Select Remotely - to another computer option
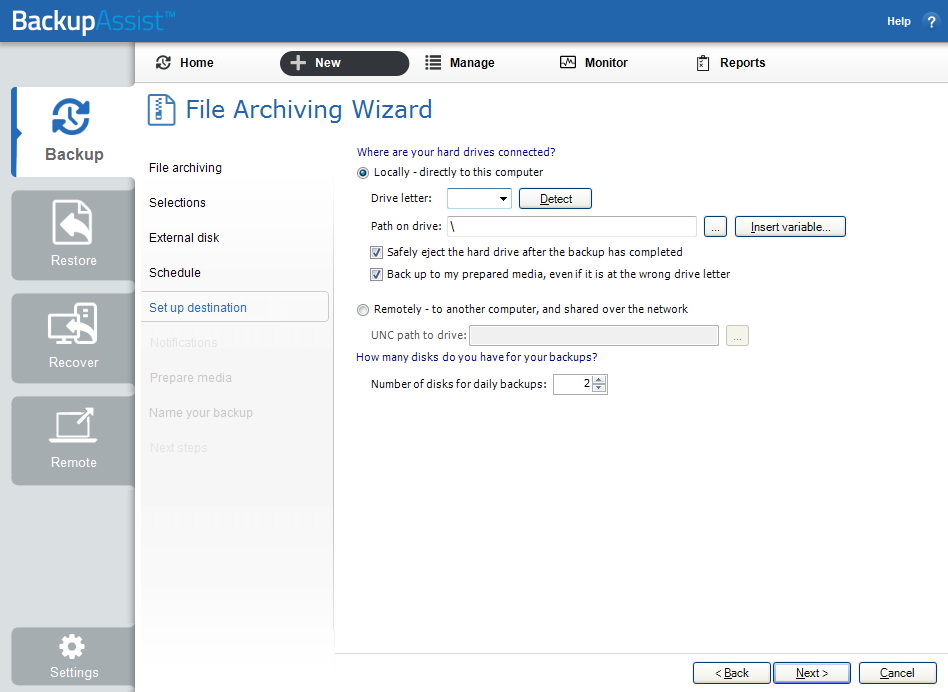 [x=363, y=310]
